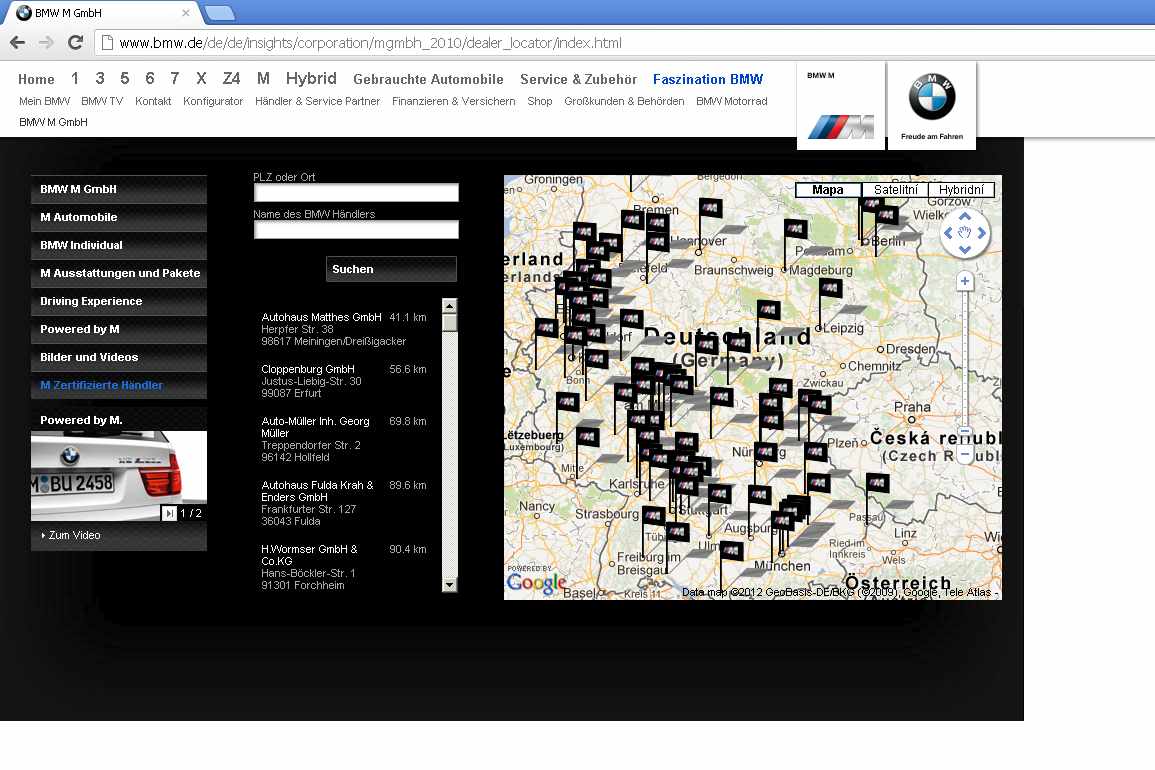Click the BMW roundel logo
This screenshot has width=1155, height=770.
click(932, 97)
